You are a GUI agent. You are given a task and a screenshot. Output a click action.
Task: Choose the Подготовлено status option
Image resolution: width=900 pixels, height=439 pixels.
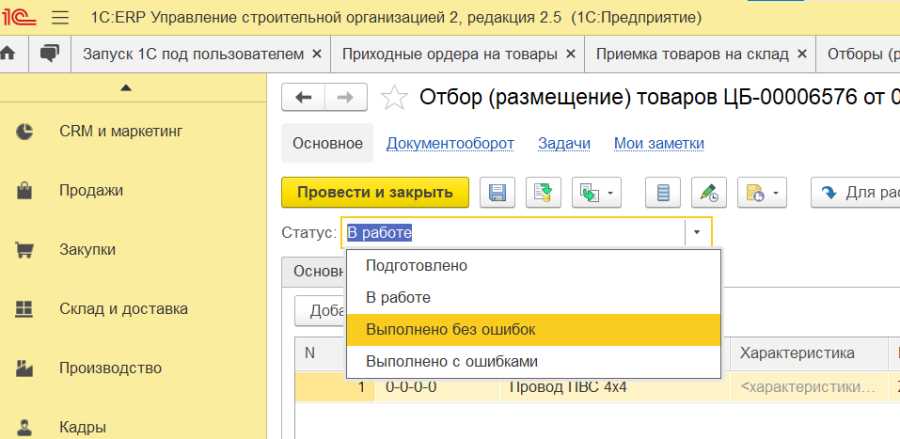coord(416,266)
